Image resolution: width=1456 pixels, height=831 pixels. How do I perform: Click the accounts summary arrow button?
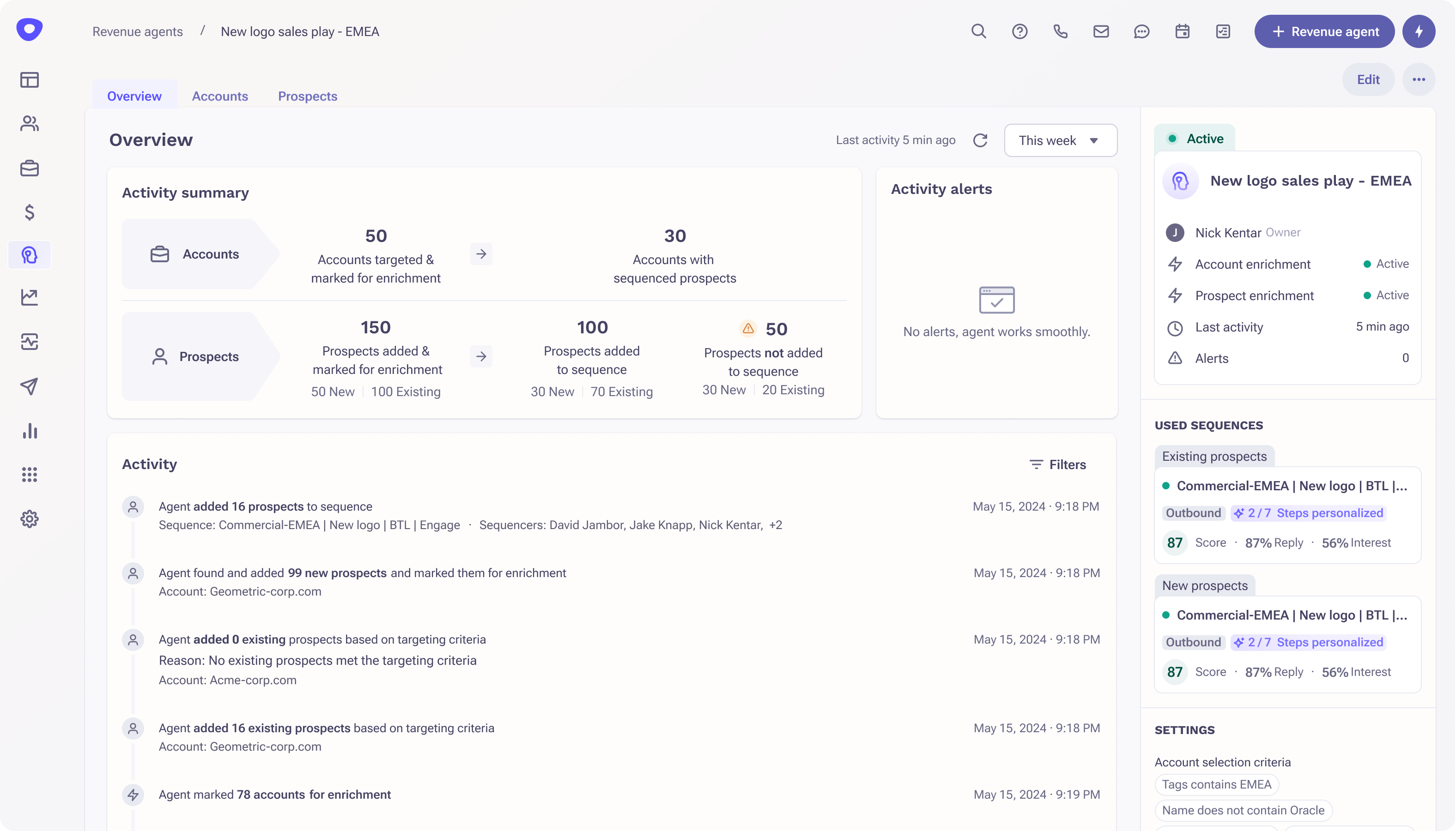[481, 254]
